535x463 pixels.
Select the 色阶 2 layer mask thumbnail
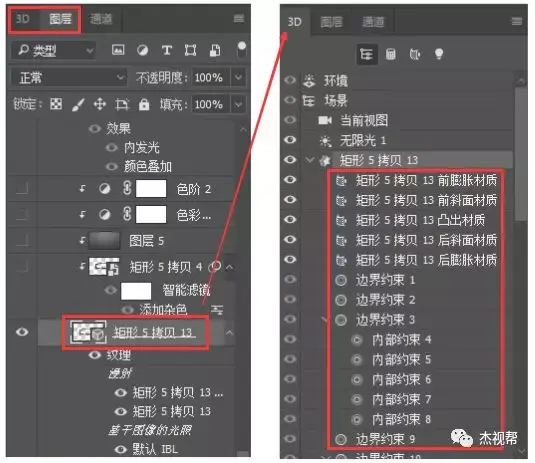(151, 189)
